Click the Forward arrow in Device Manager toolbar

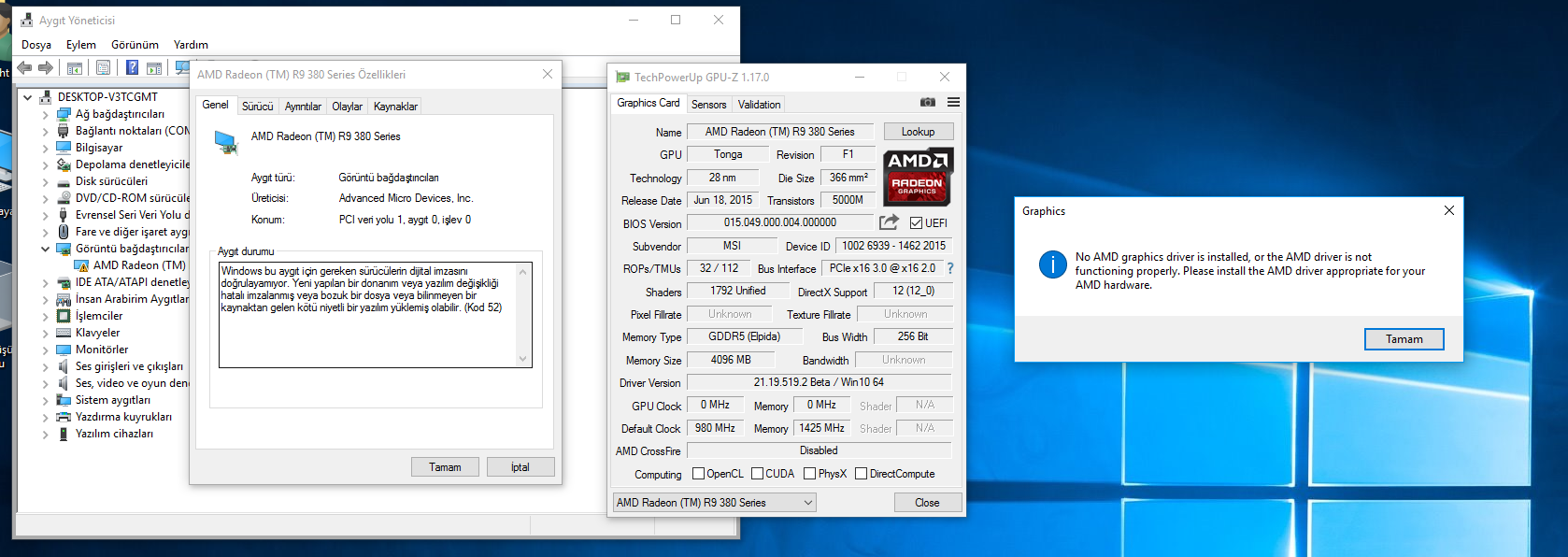pos(45,67)
